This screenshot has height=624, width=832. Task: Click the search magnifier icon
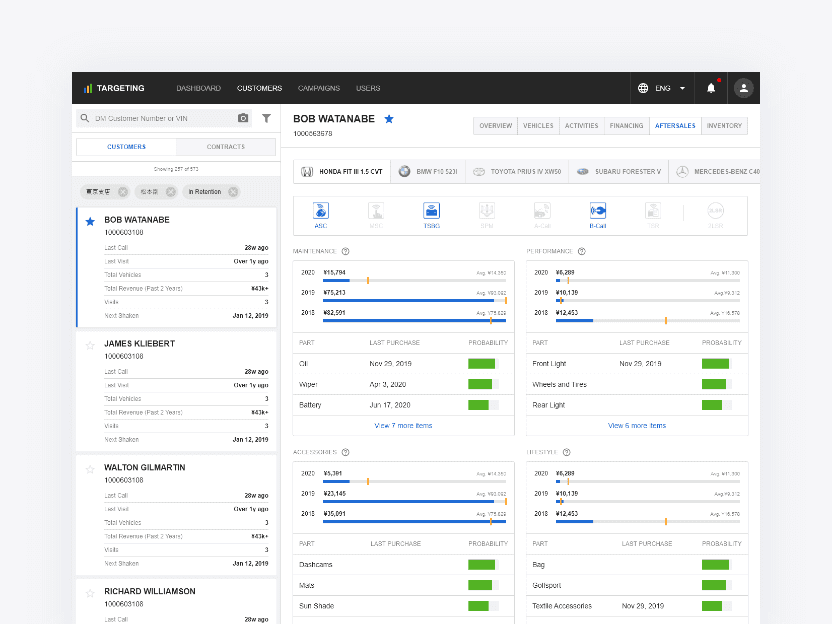(x=85, y=118)
